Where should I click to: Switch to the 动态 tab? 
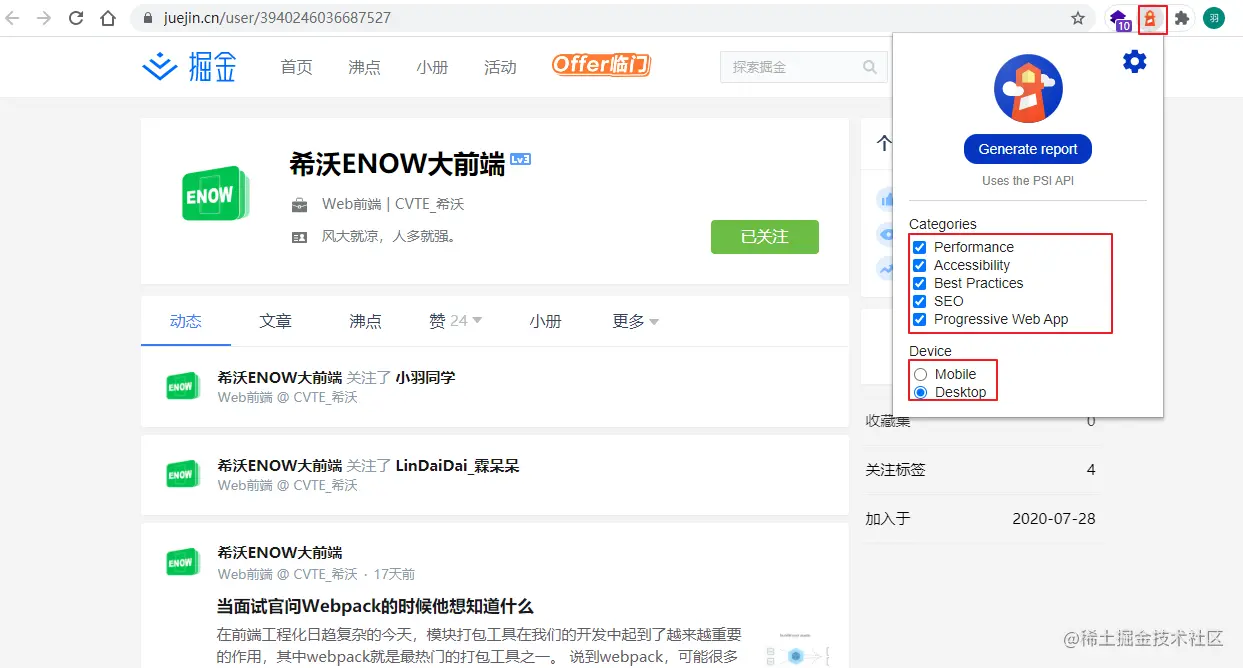pos(186,321)
